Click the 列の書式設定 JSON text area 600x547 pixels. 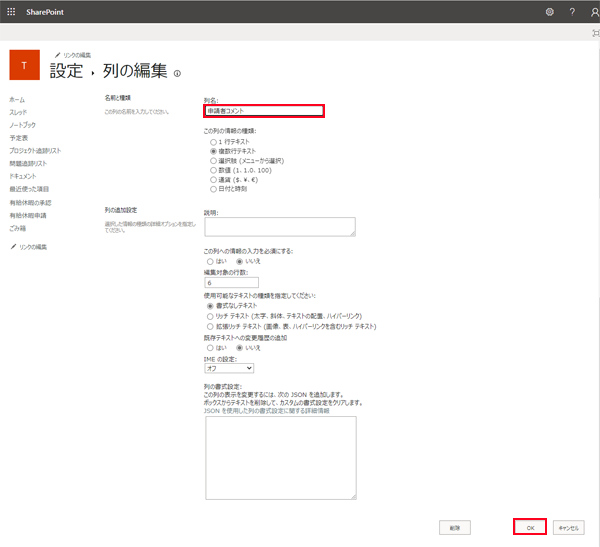[x=281, y=458]
